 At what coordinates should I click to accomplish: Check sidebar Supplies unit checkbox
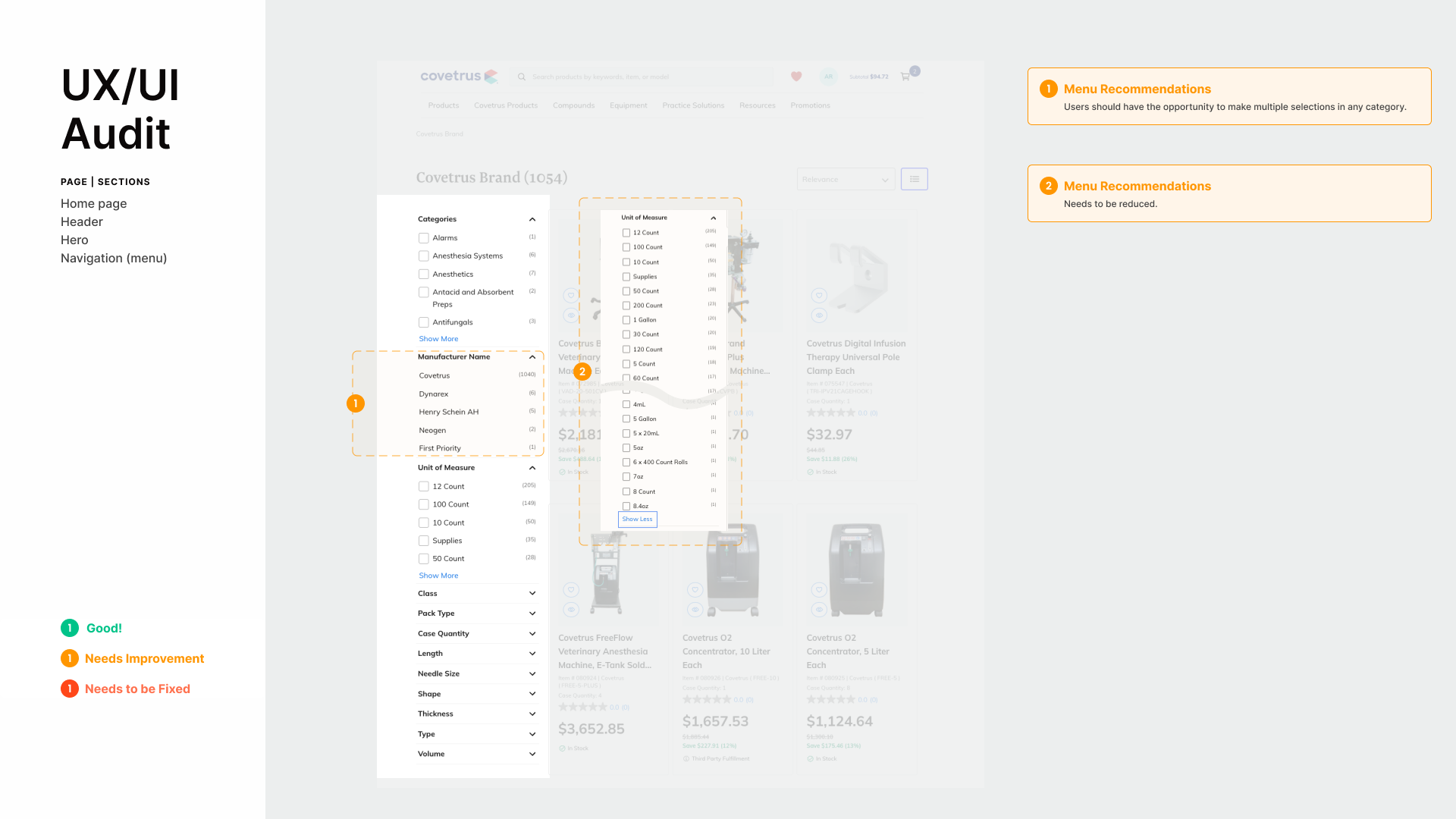point(424,541)
